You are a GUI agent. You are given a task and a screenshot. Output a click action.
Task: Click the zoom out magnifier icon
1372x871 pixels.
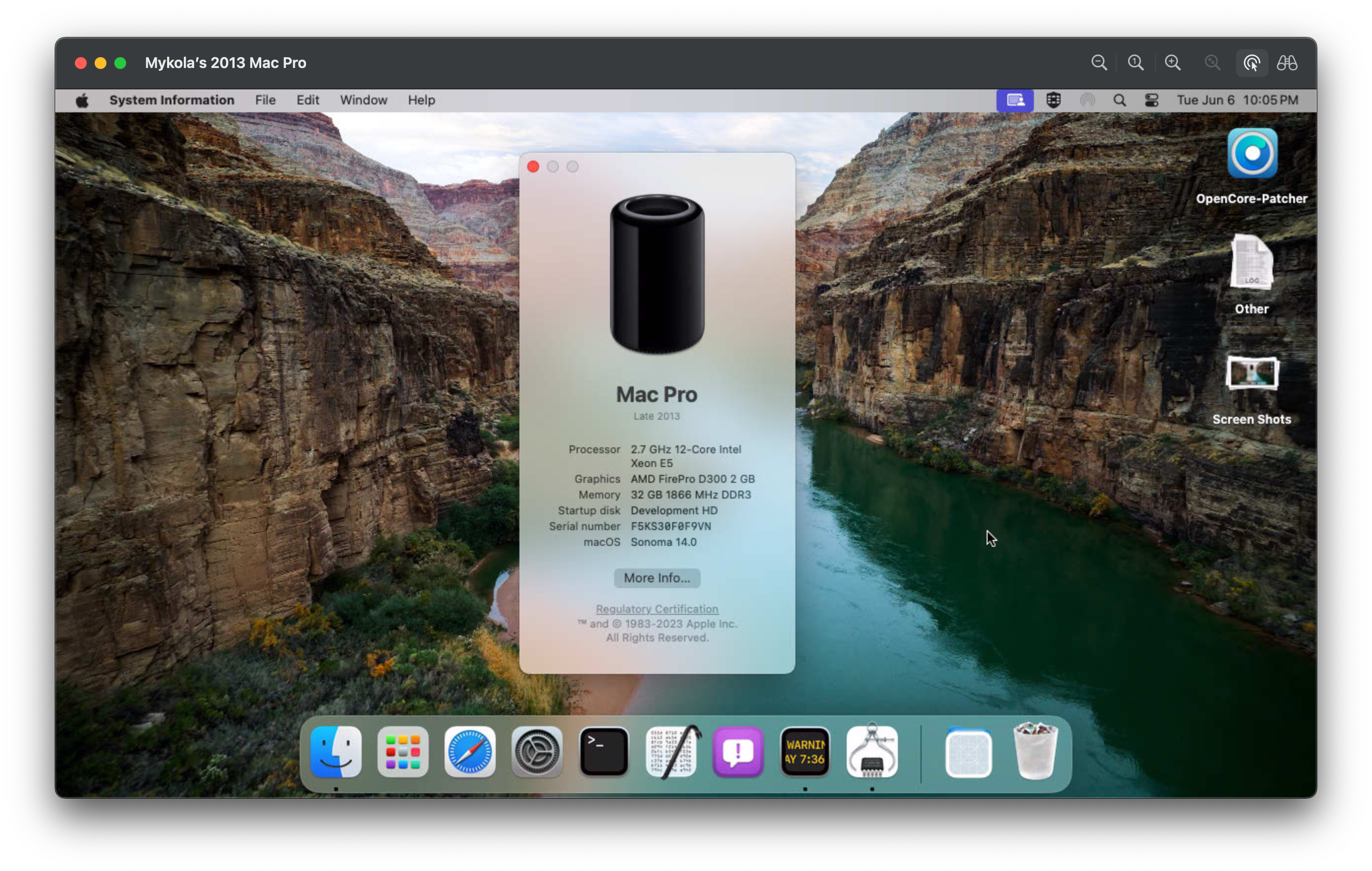click(x=1098, y=63)
